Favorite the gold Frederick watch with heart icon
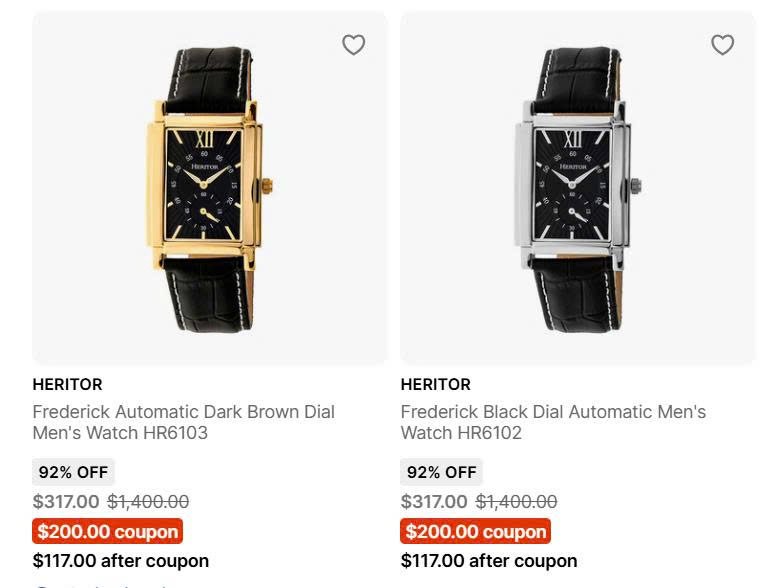Screen dimensions: 762x588 coord(354,45)
